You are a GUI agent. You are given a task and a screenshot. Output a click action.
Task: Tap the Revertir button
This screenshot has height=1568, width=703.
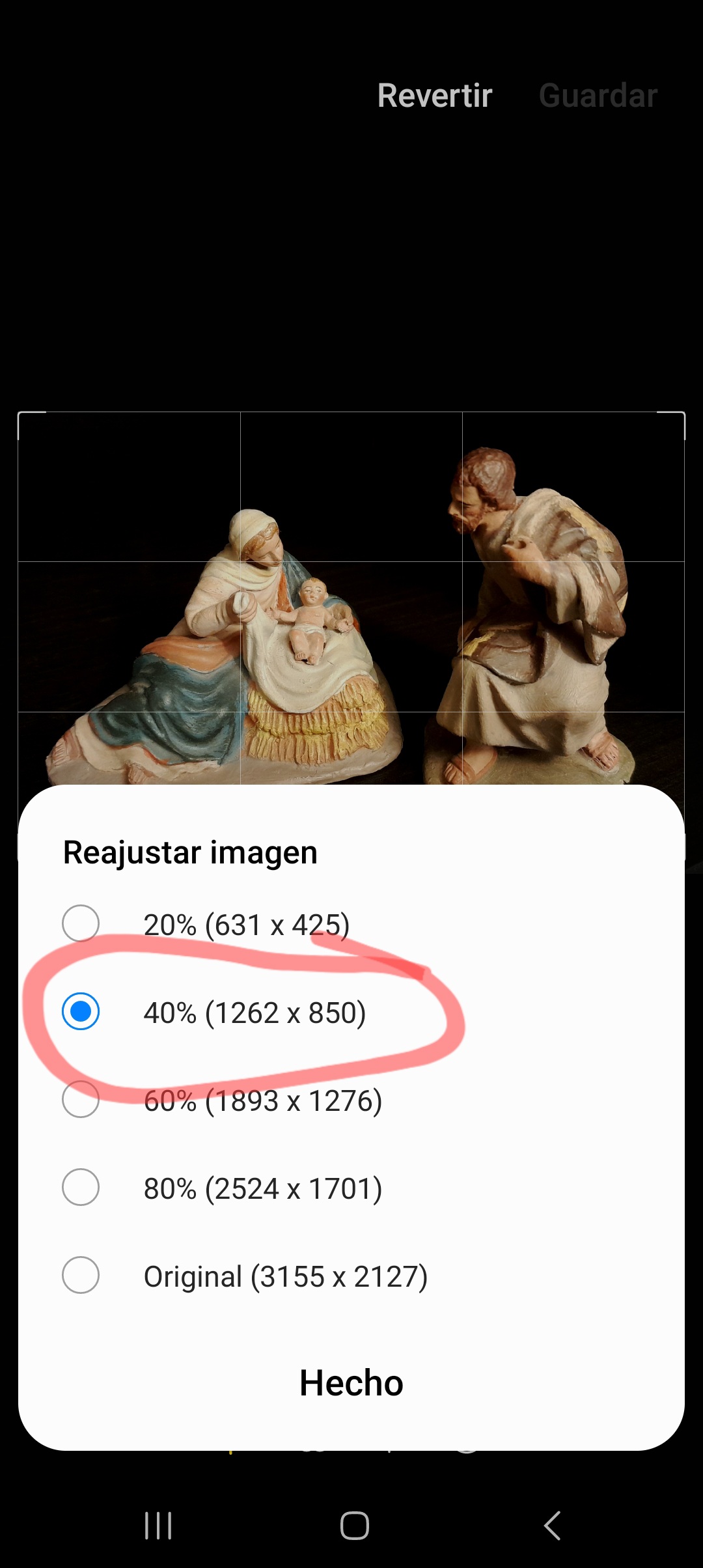pyautogui.click(x=435, y=96)
